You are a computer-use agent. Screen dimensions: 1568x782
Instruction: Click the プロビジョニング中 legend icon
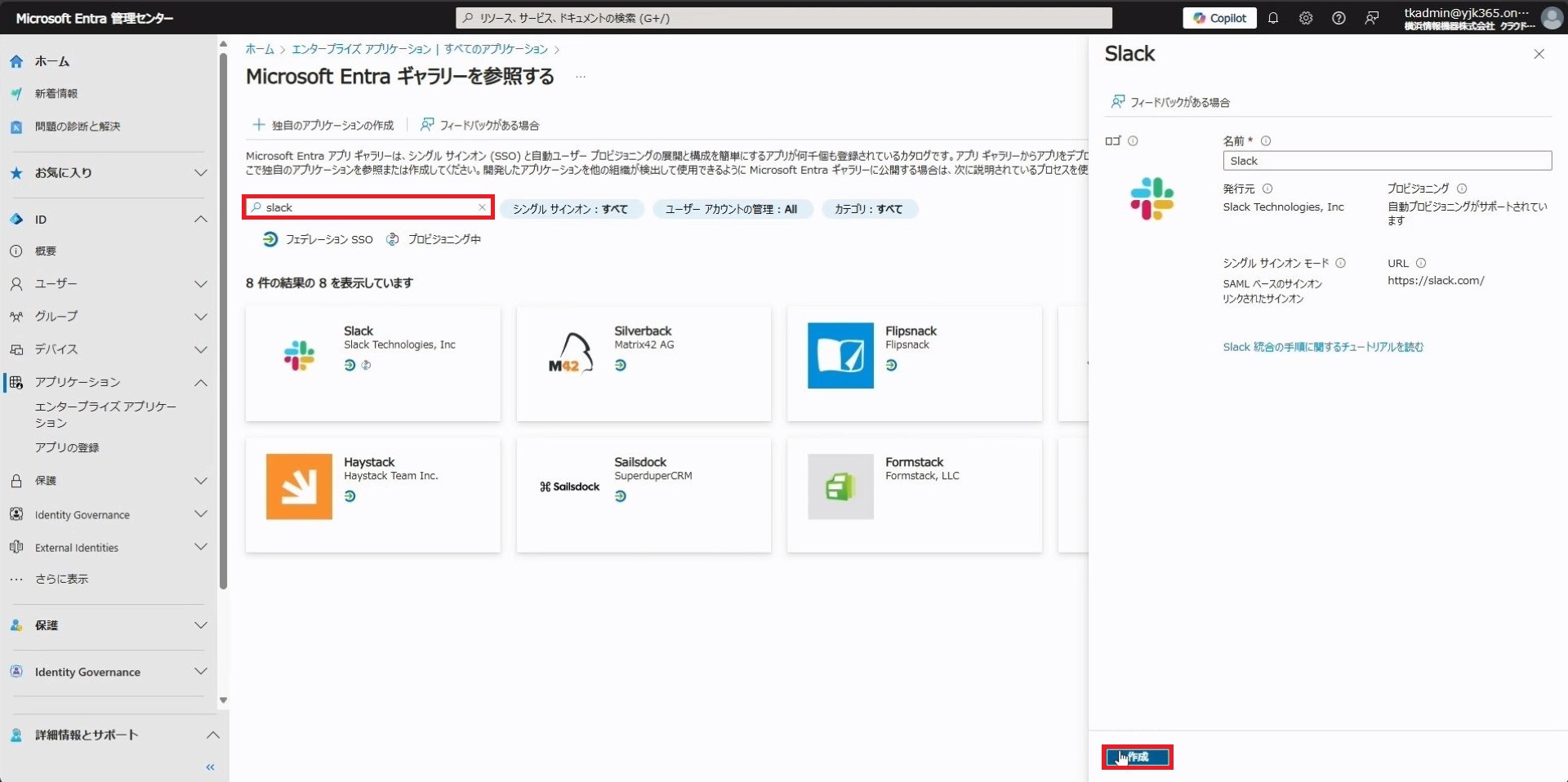(x=393, y=239)
